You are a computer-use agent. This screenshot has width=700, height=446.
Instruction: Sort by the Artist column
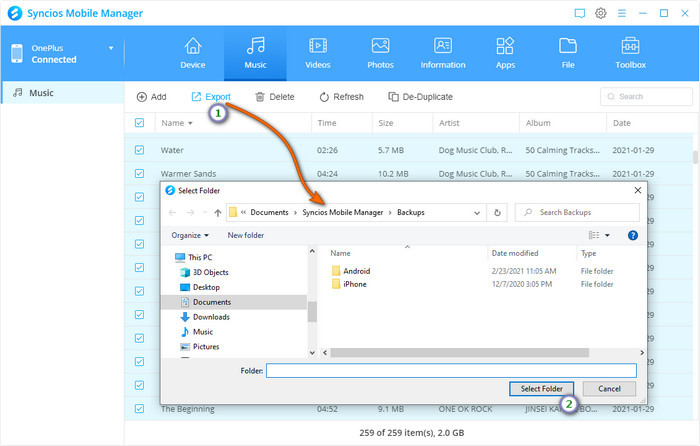(449, 123)
